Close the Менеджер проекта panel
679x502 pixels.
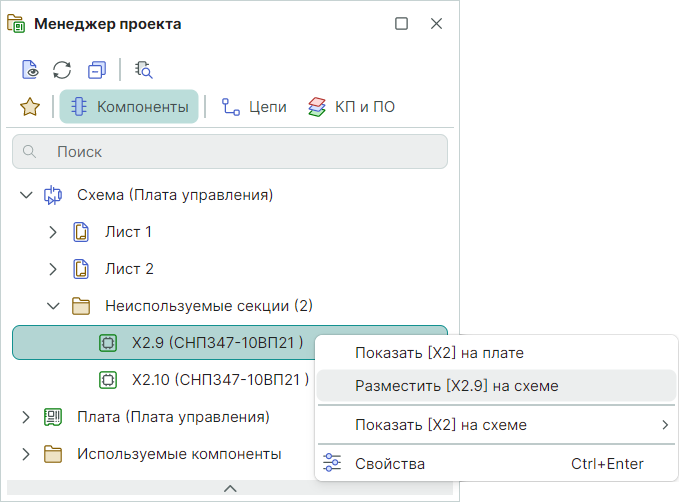coord(436,23)
